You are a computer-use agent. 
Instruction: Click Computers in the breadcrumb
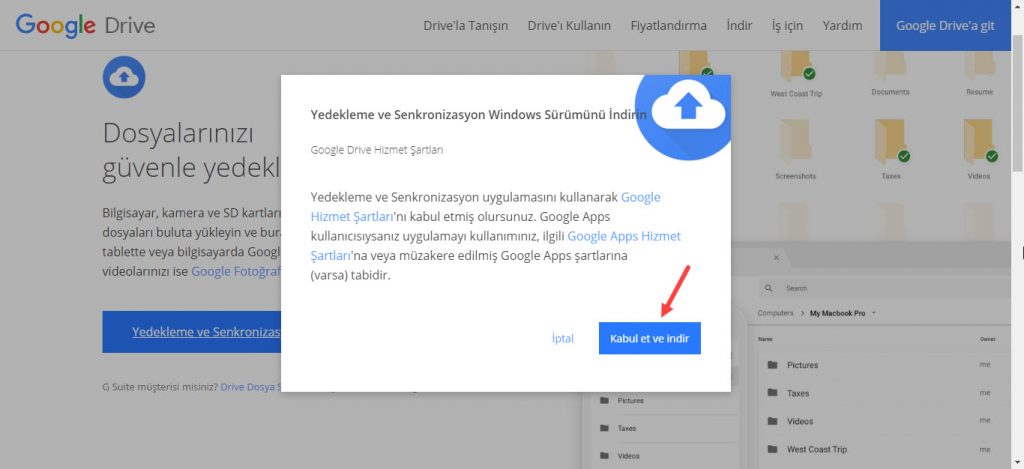click(775, 313)
